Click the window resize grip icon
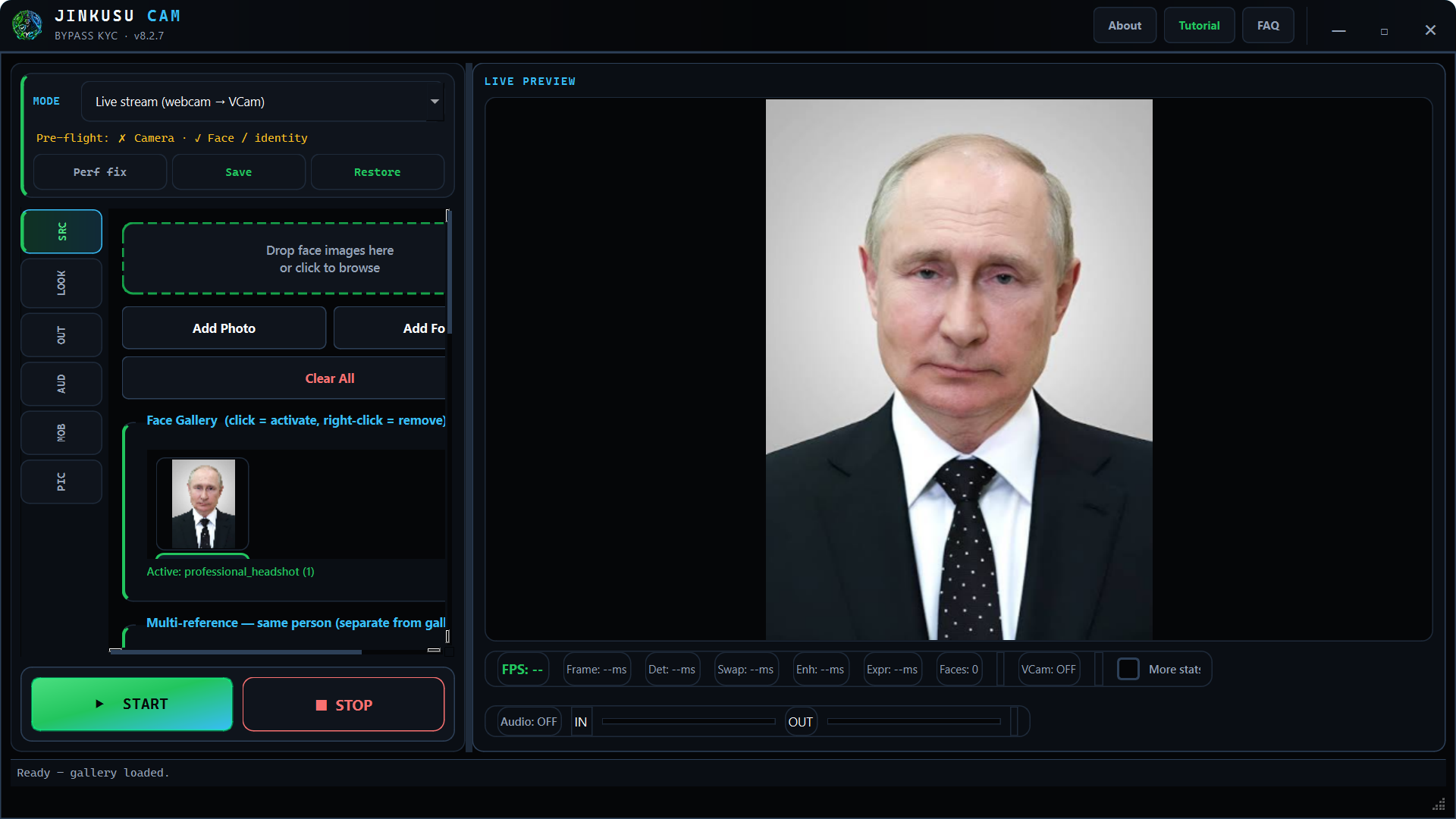The width and height of the screenshot is (1456, 819). [1439, 804]
